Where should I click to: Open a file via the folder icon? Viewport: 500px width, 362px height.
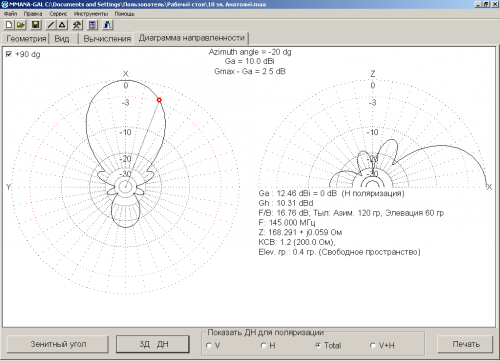[x=21, y=25]
